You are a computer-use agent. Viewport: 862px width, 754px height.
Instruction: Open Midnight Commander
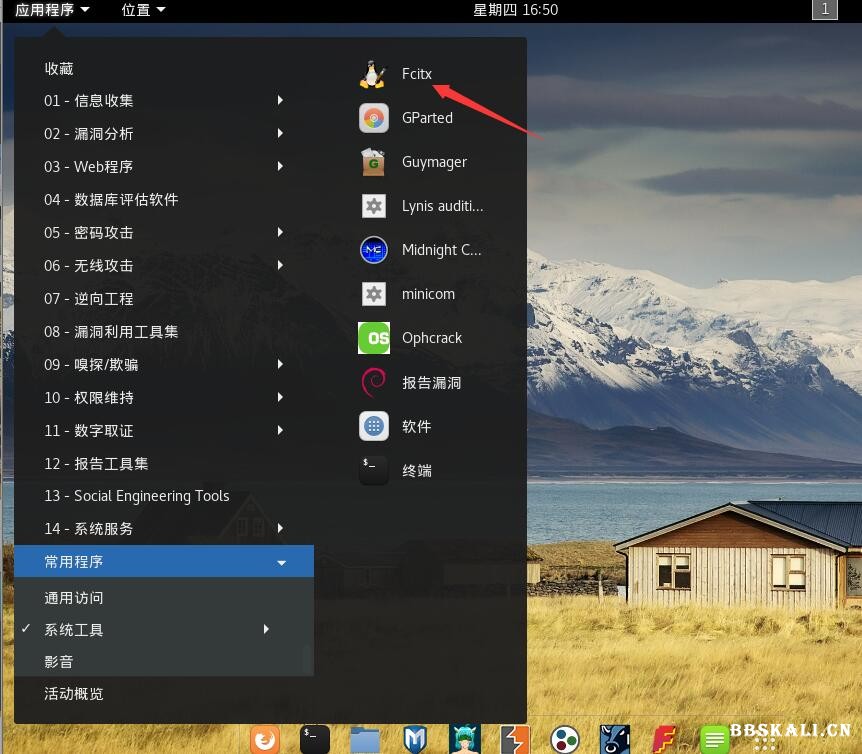440,249
